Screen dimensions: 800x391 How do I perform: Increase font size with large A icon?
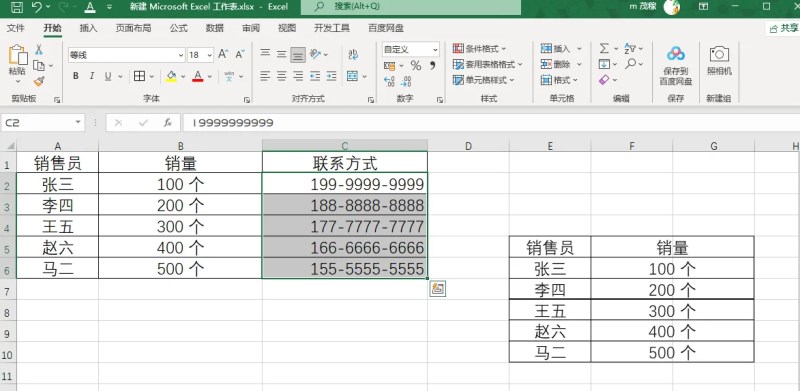tap(223, 54)
